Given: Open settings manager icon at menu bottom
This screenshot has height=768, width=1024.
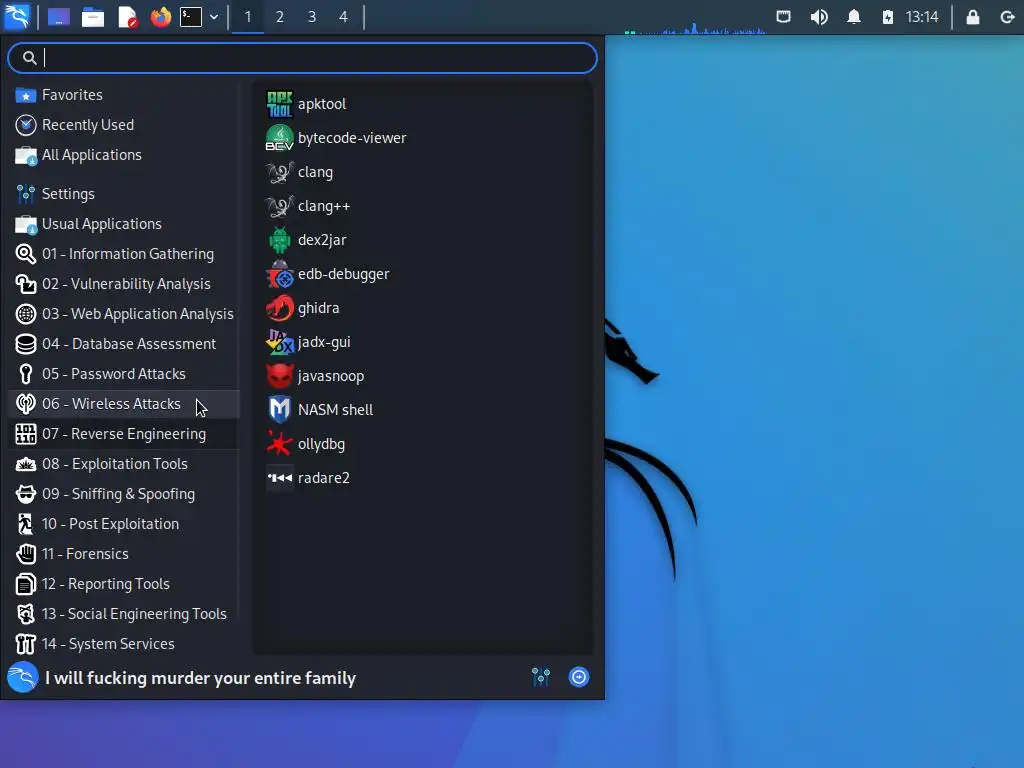Looking at the screenshot, I should coord(541,677).
